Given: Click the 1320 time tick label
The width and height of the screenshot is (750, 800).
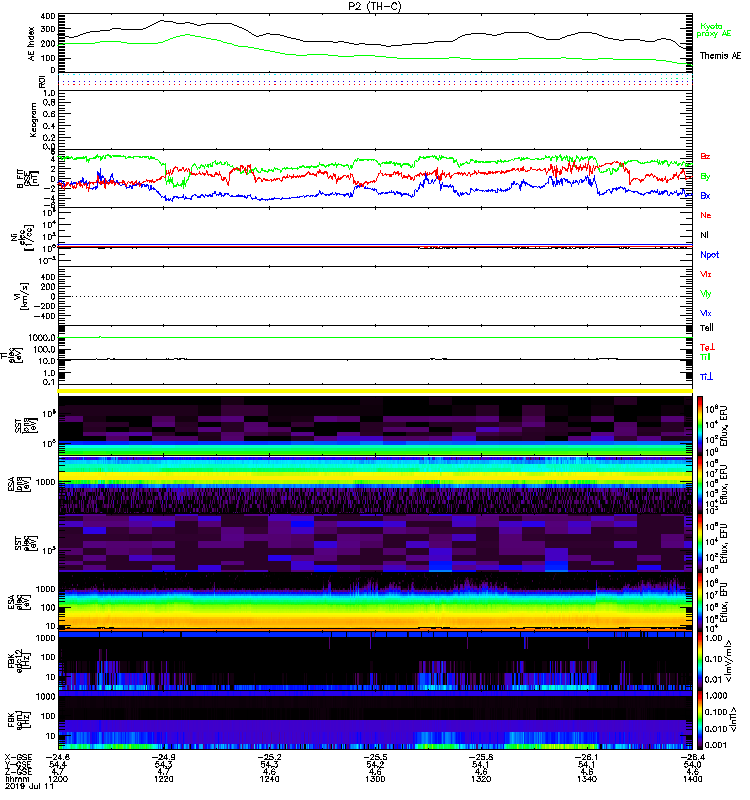Looking at the screenshot, I should coord(481,779).
